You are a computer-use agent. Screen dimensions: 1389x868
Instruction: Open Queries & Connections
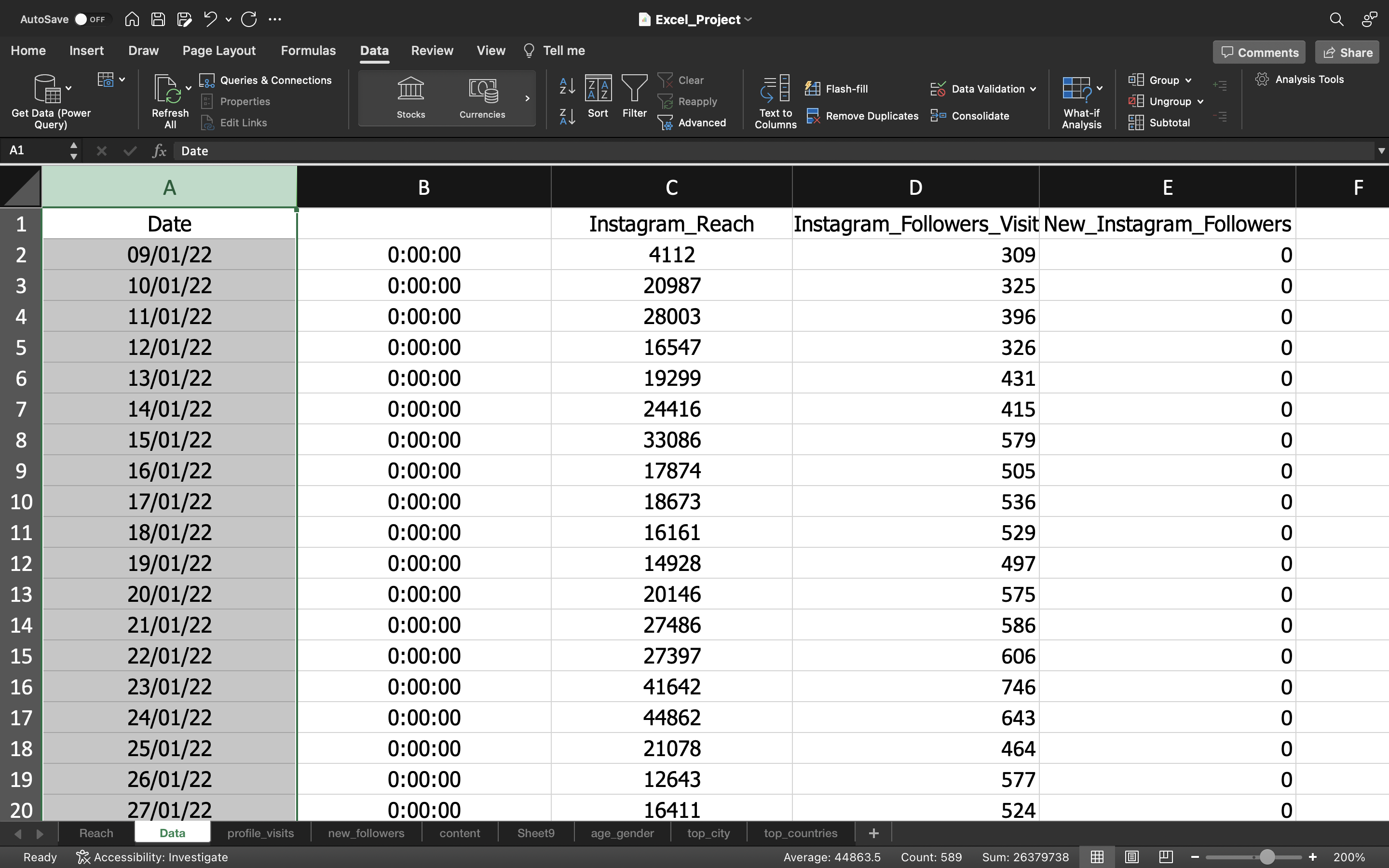[266, 81]
